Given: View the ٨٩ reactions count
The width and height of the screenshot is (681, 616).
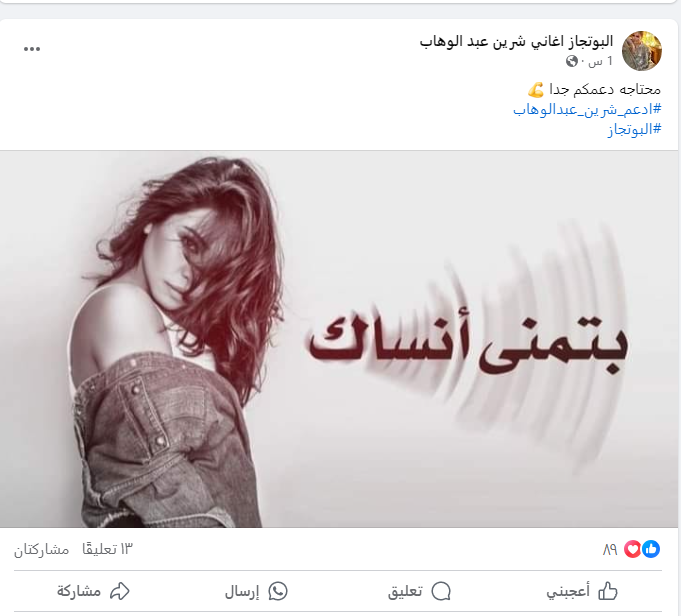Looking at the screenshot, I should (x=610, y=550).
